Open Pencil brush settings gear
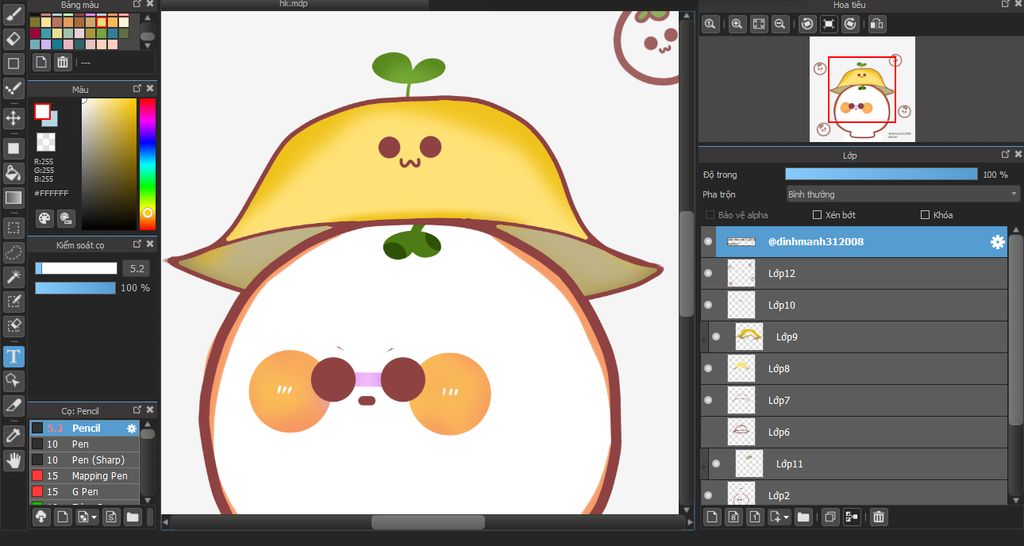1024x546 pixels. click(131, 428)
